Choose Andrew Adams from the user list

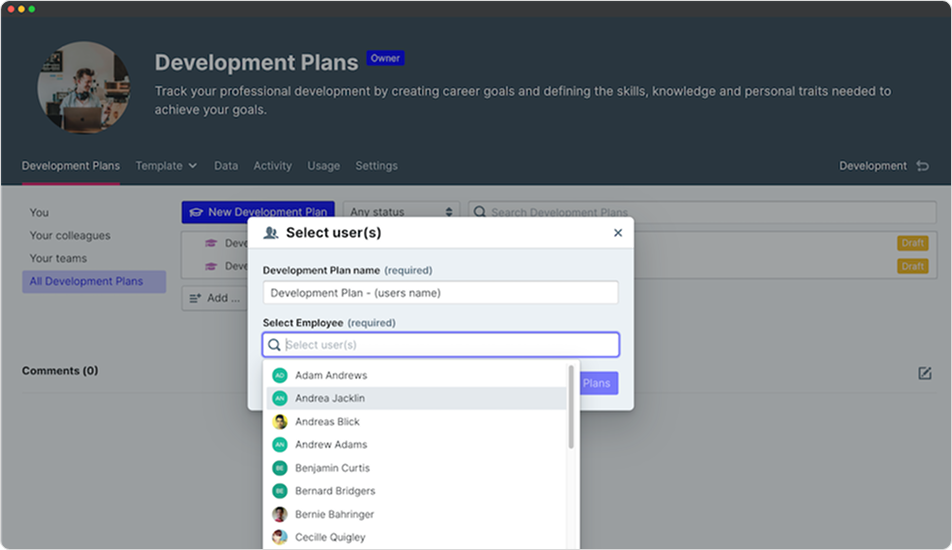331,445
